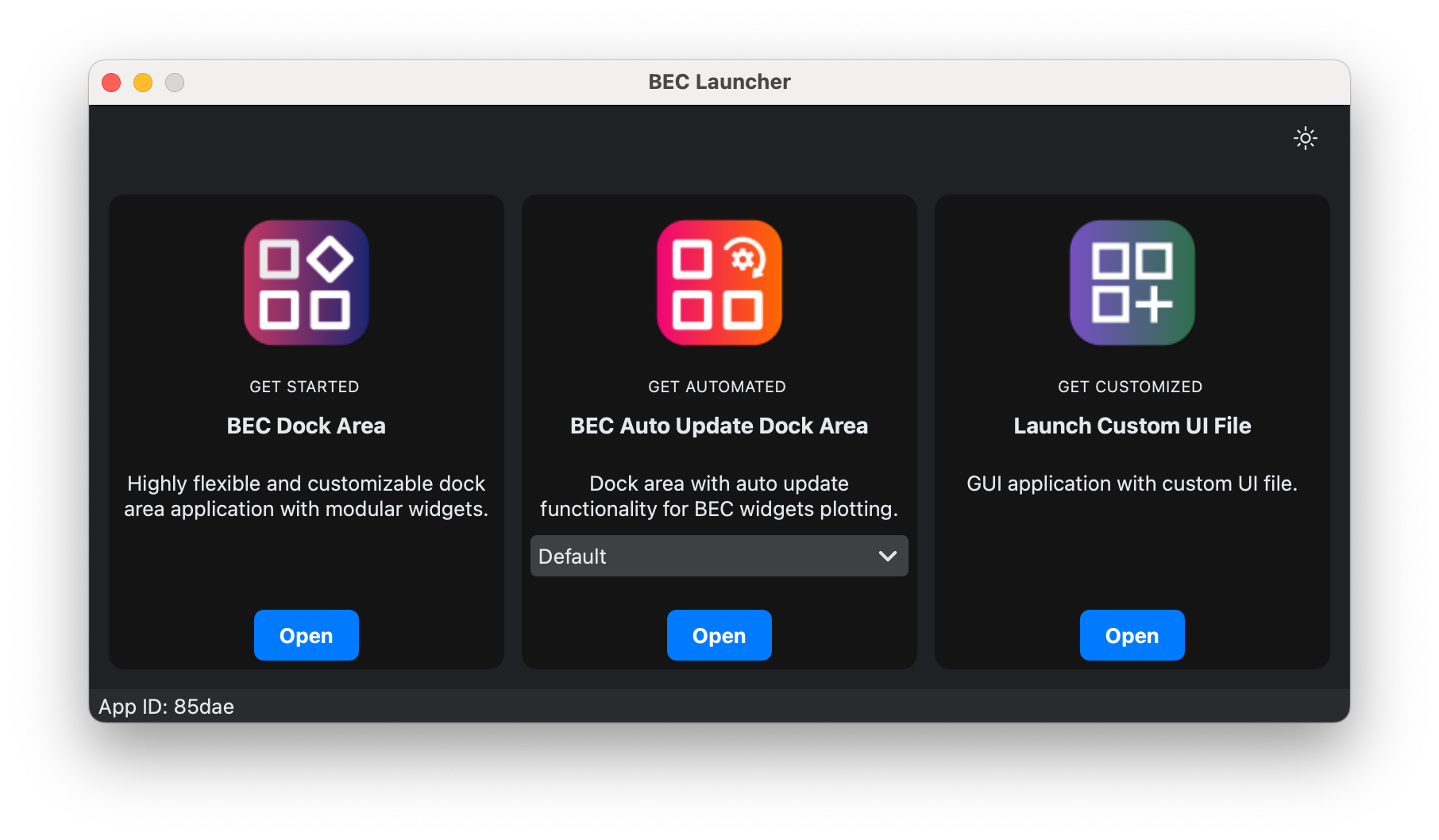Click the GET STARTED label
Screen dimensions: 1439x840
(x=304, y=387)
